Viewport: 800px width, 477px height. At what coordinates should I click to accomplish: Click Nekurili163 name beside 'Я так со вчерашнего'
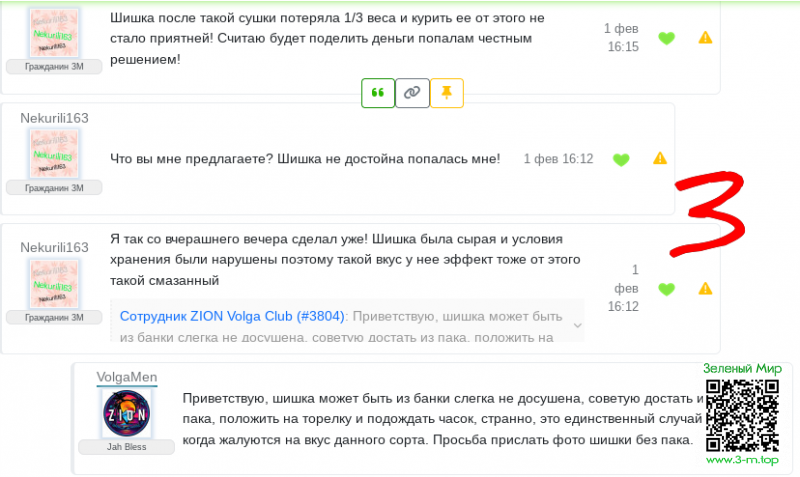click(x=55, y=247)
